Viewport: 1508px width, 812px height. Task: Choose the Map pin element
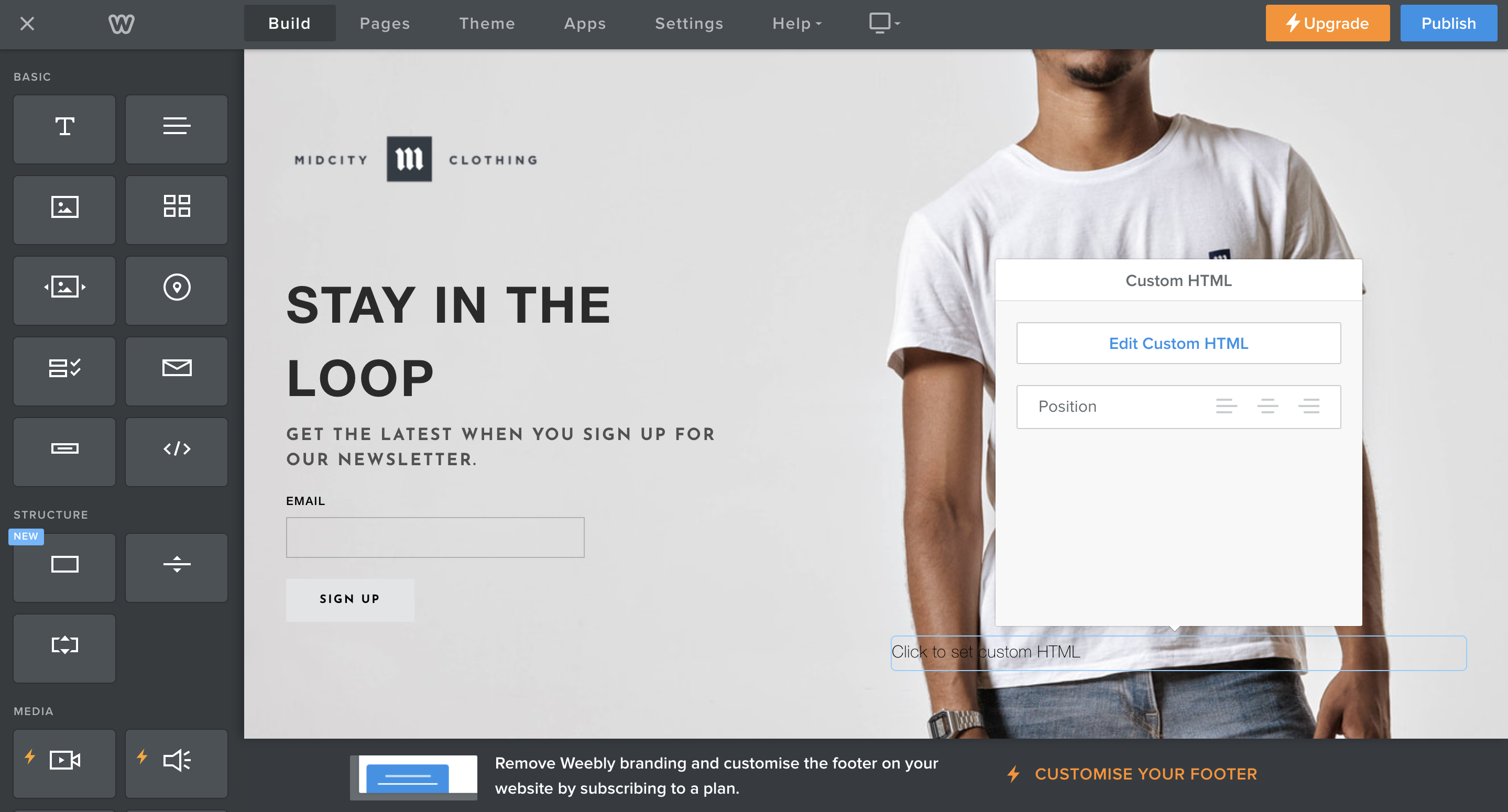point(176,290)
